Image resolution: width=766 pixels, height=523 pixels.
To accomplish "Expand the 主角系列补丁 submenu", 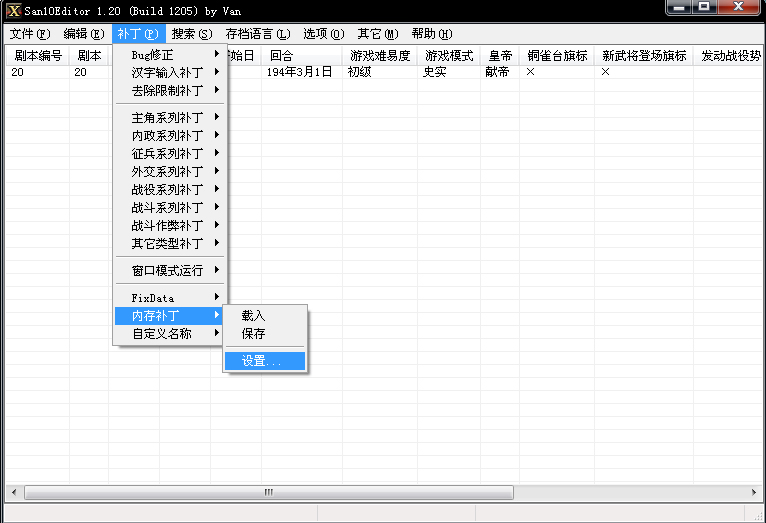I will (169, 118).
